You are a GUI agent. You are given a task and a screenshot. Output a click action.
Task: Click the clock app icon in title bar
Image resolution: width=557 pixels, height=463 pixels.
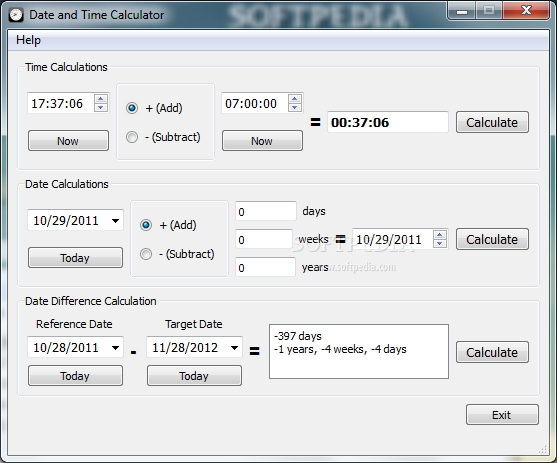(x=16, y=15)
